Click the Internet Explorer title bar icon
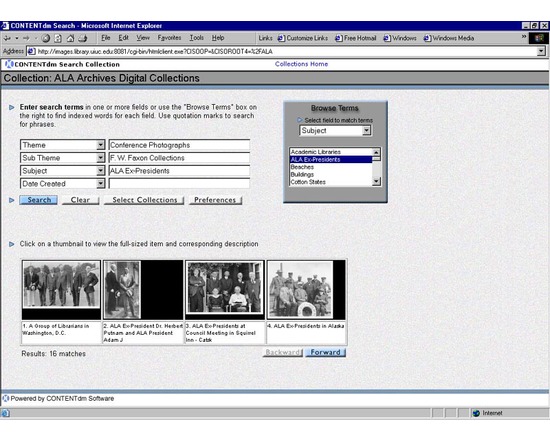This screenshot has height=440, width=550. coord(5,26)
